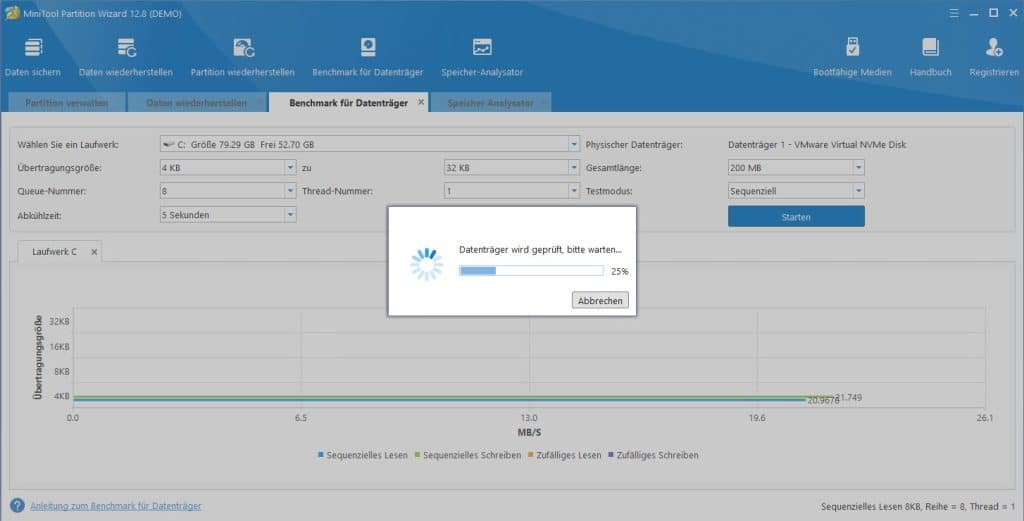Image resolution: width=1024 pixels, height=521 pixels.
Task: Click the 32KB axis label
Action: point(59,322)
